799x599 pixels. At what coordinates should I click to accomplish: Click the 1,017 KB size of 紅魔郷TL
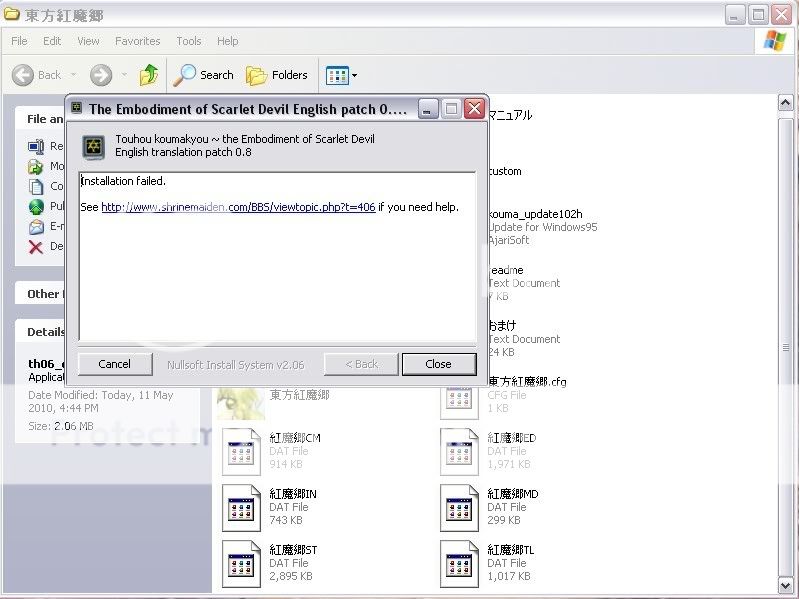click(509, 576)
